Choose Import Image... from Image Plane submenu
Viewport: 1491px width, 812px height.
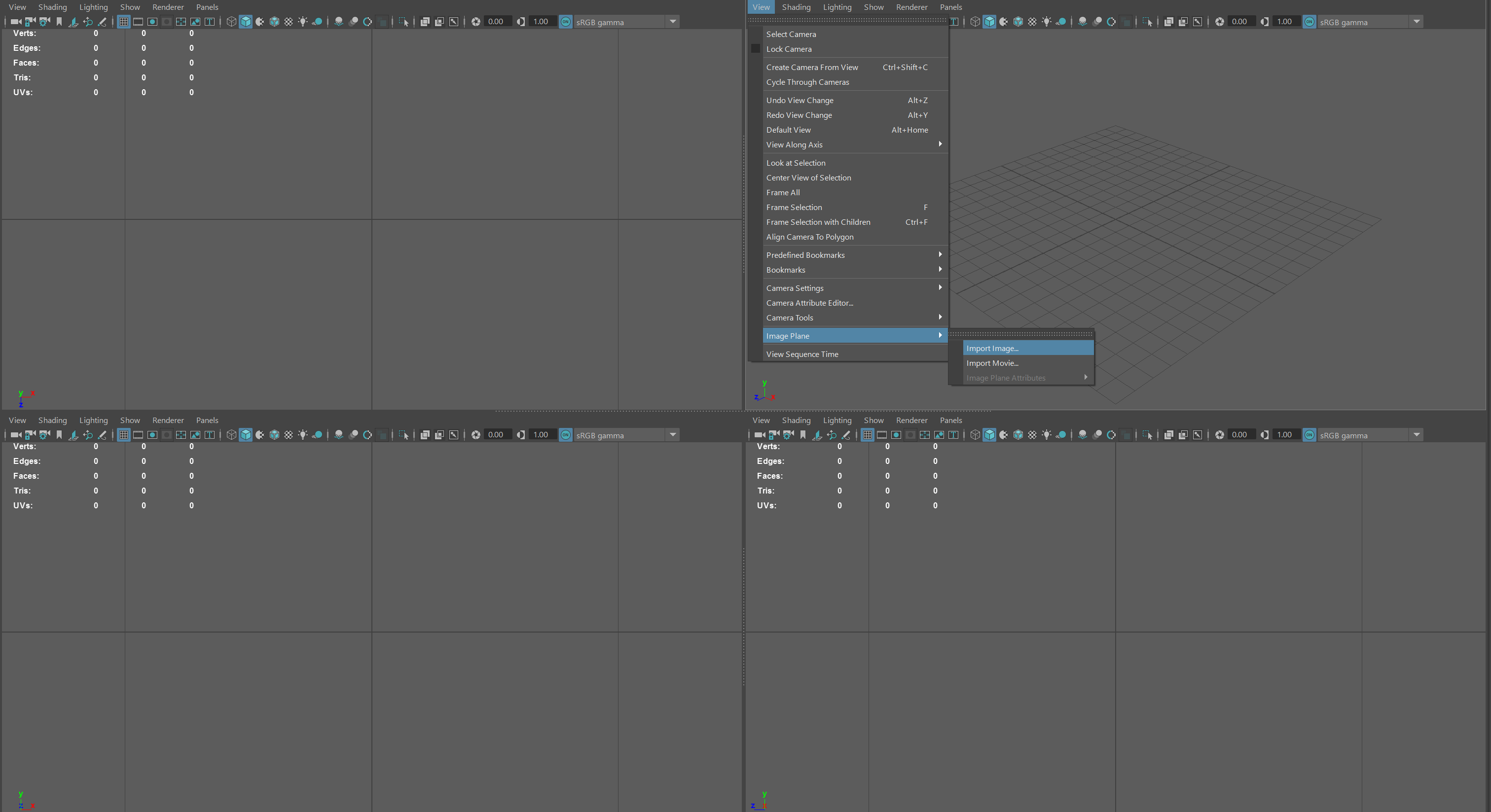pos(992,348)
